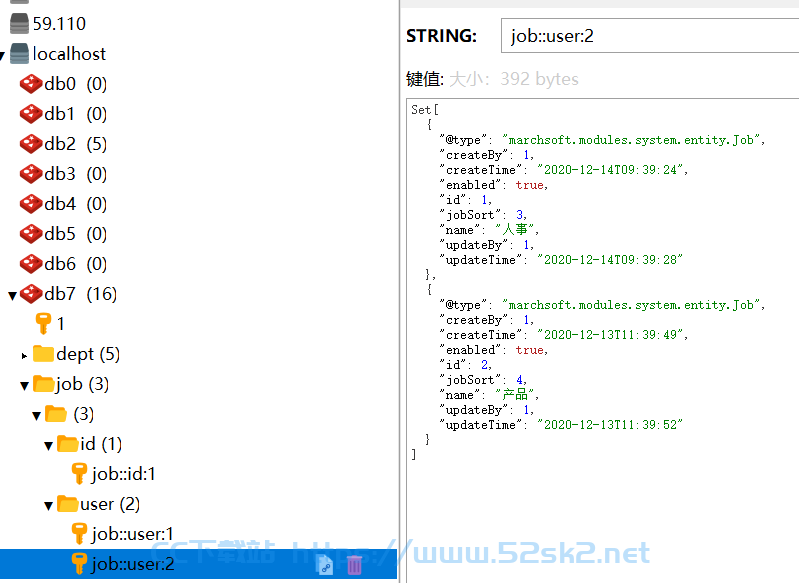Click updateTime value 2020-12-14T09:39:28
The height and width of the screenshot is (583, 799).
tap(610, 260)
